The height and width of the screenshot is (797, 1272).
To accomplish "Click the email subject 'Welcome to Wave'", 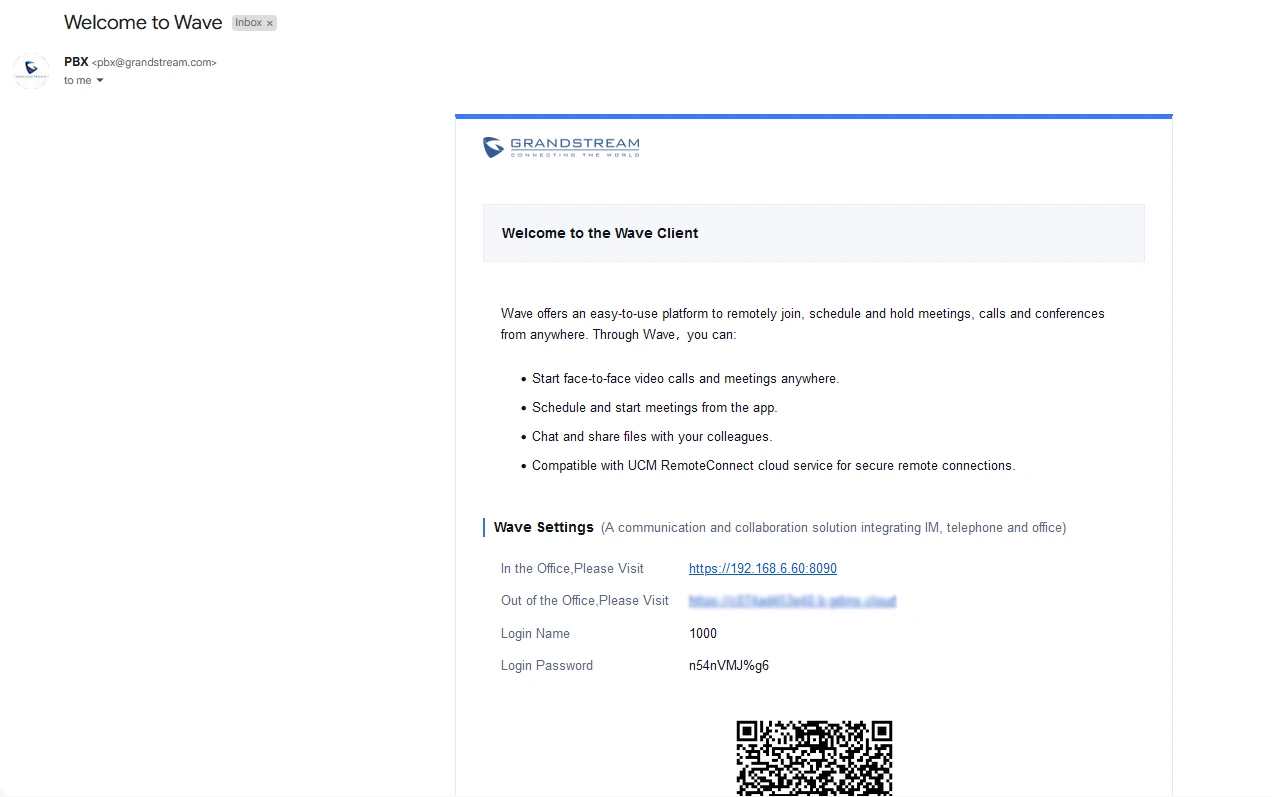I will 143,22.
